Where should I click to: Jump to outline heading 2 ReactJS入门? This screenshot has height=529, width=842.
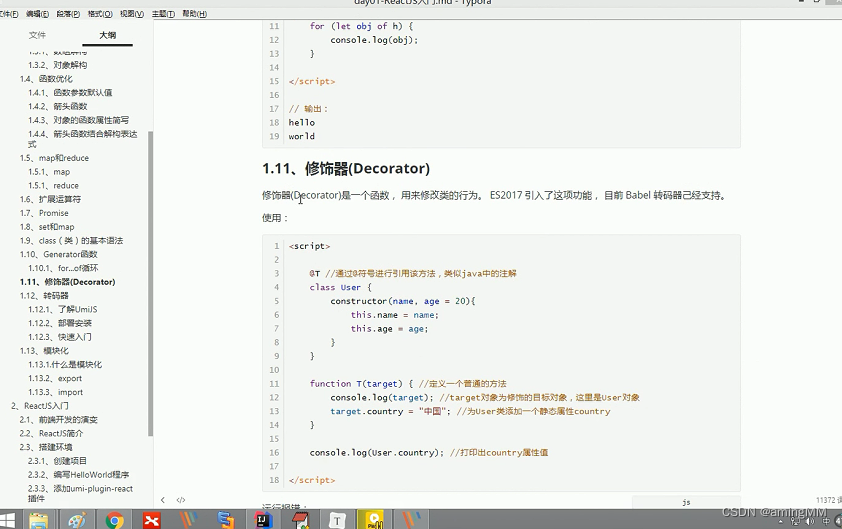[x=40, y=406]
